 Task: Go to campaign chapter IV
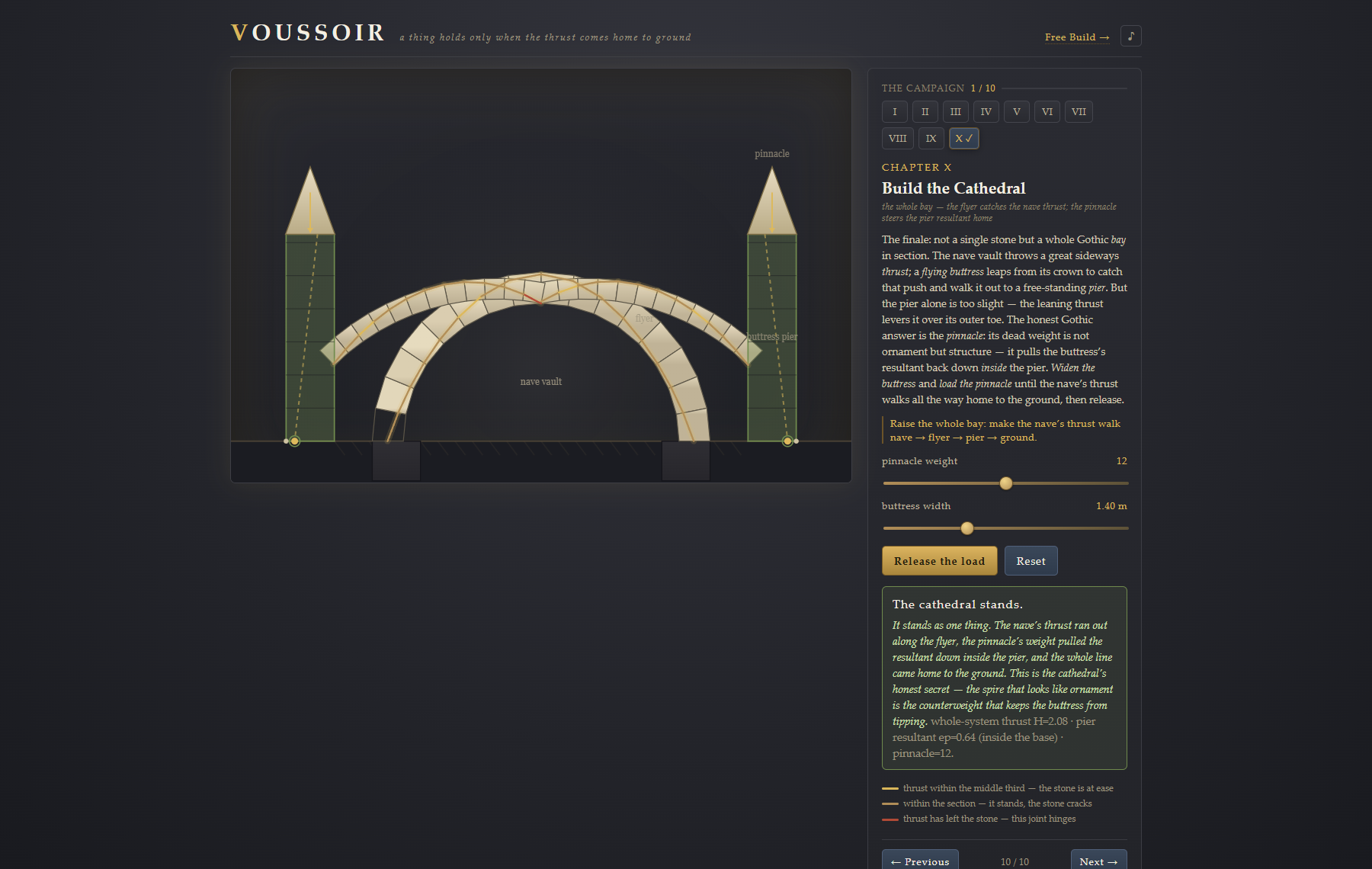pyautogui.click(x=986, y=111)
